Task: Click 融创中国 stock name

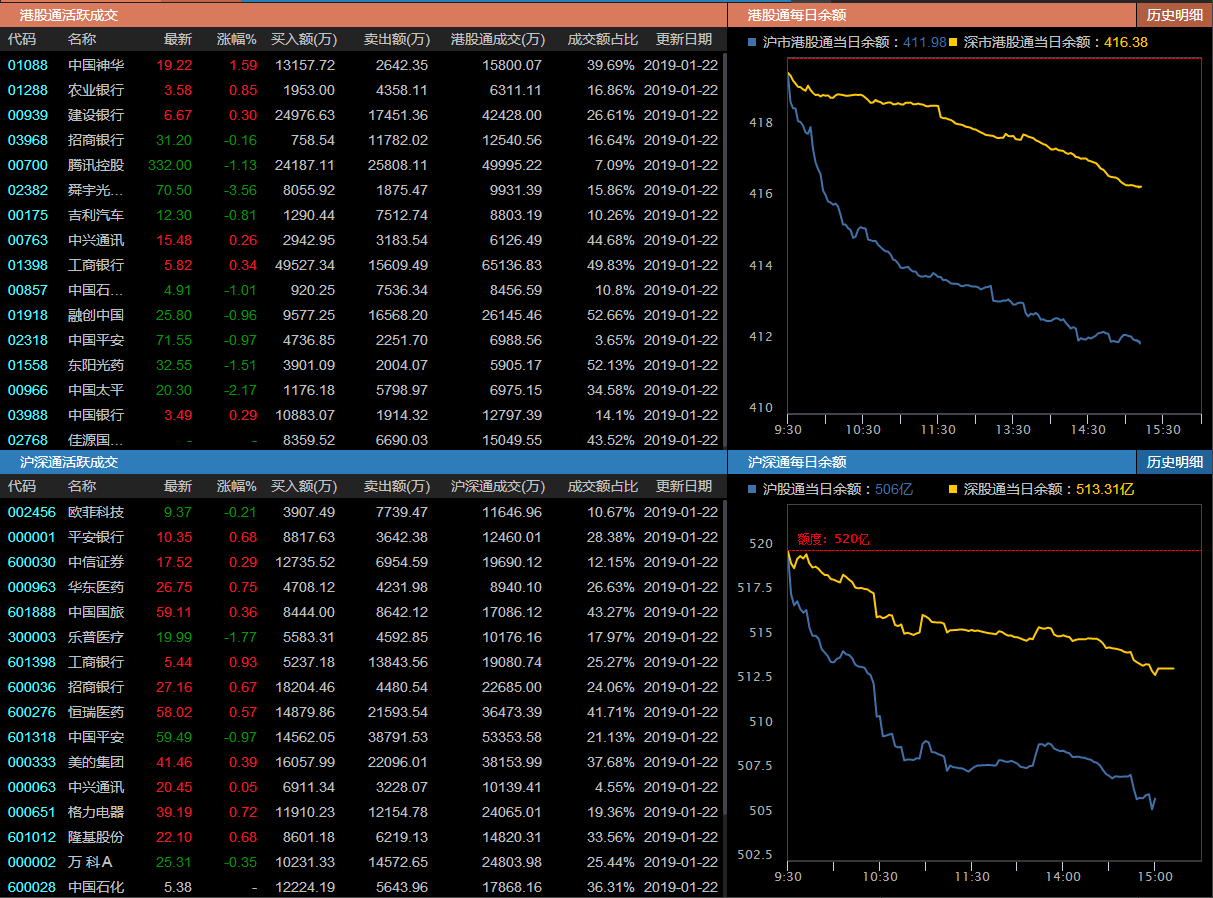Action: 96,315
